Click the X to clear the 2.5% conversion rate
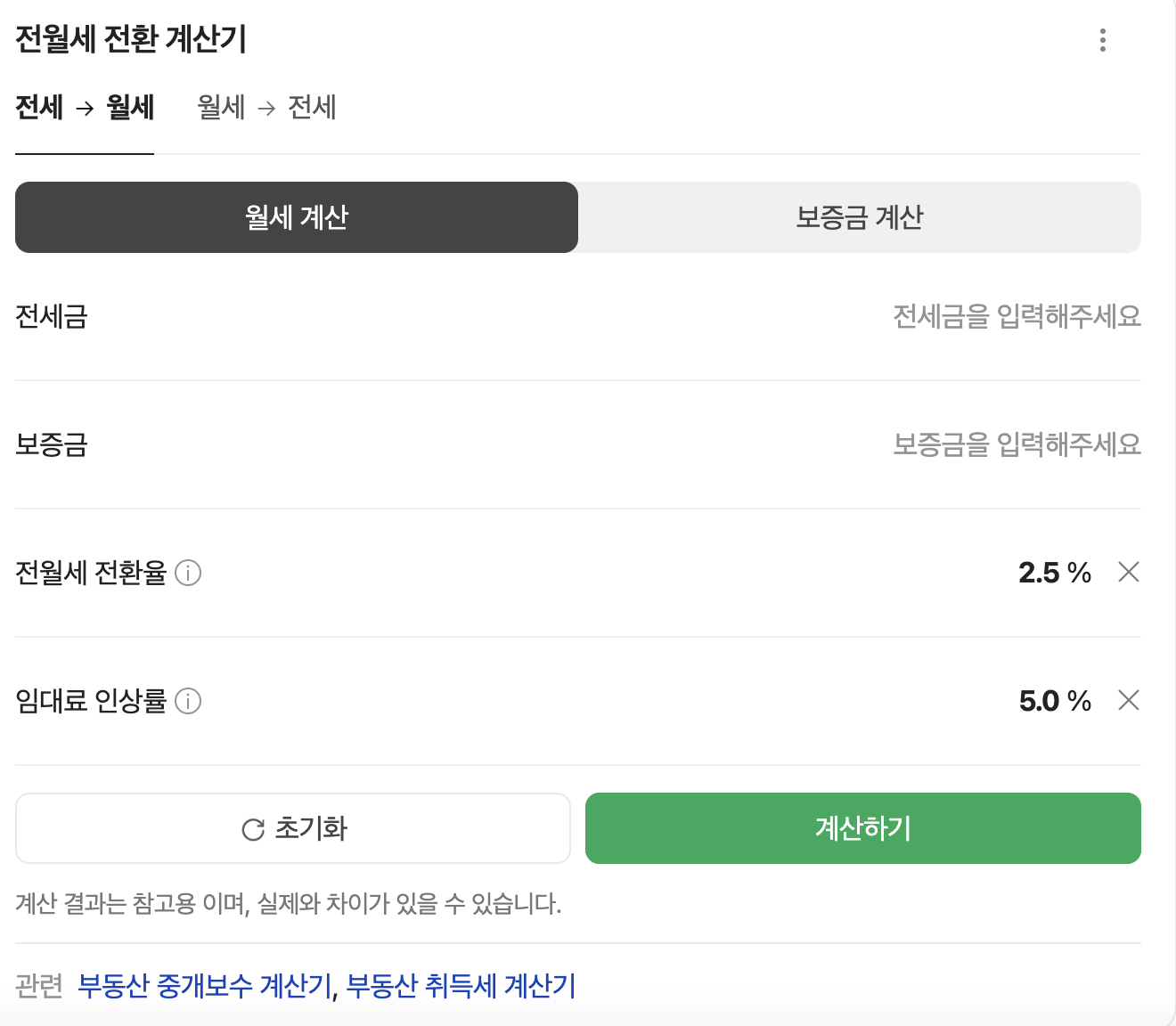Image resolution: width=1176 pixels, height=1026 pixels. tap(1128, 574)
